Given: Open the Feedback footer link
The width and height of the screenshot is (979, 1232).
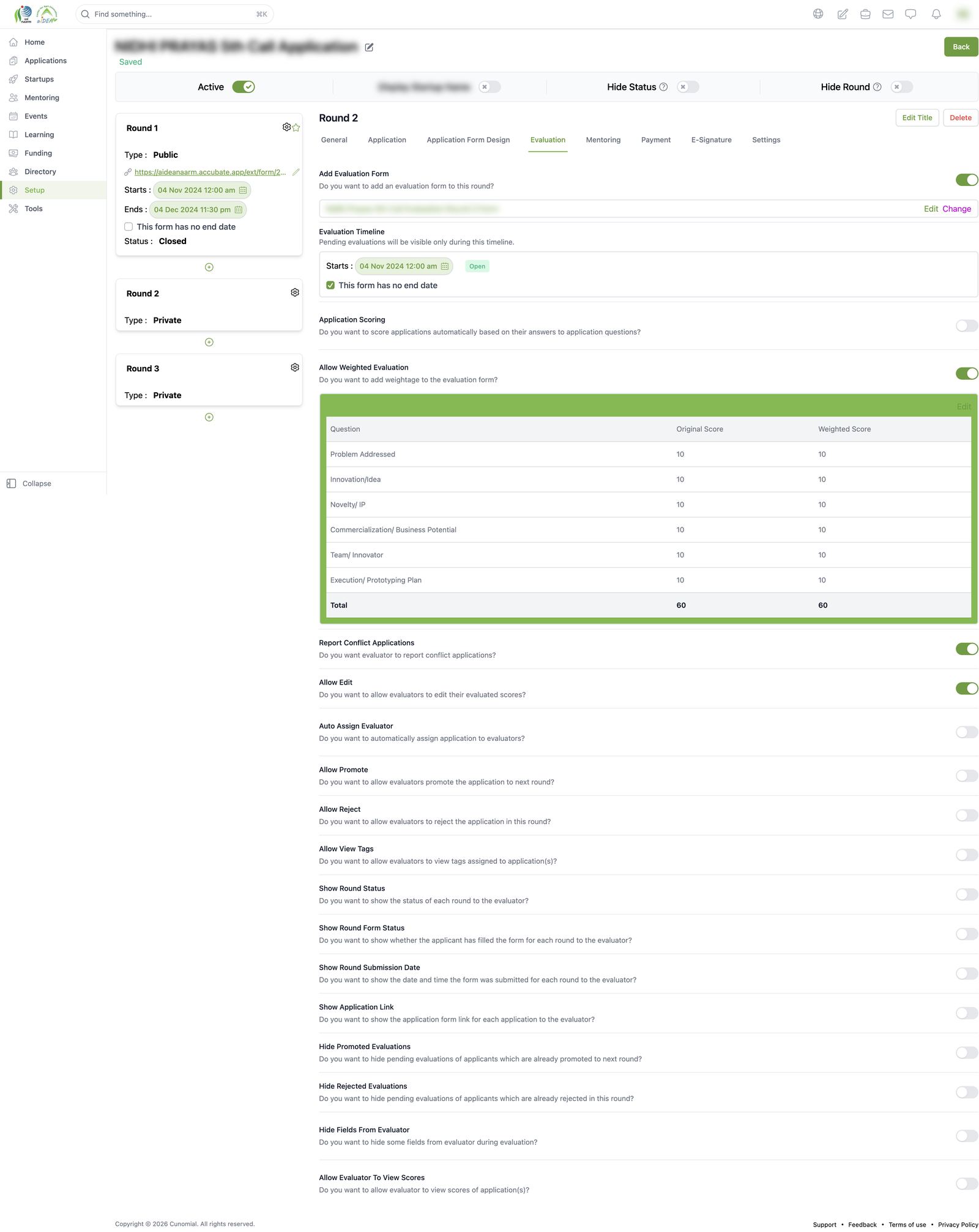Looking at the screenshot, I should click(862, 1225).
